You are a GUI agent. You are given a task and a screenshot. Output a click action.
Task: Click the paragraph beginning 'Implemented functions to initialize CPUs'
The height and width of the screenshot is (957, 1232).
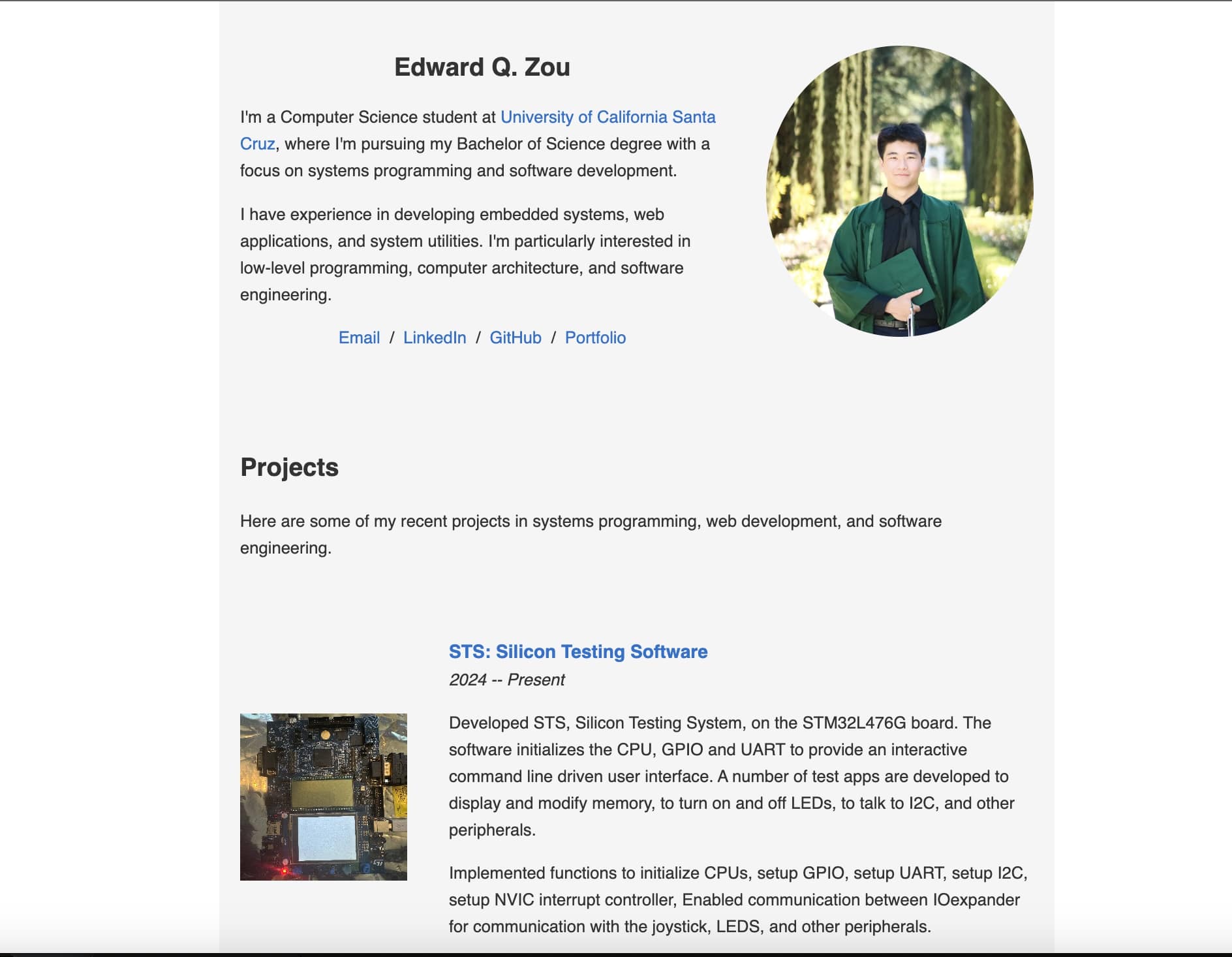(738, 900)
